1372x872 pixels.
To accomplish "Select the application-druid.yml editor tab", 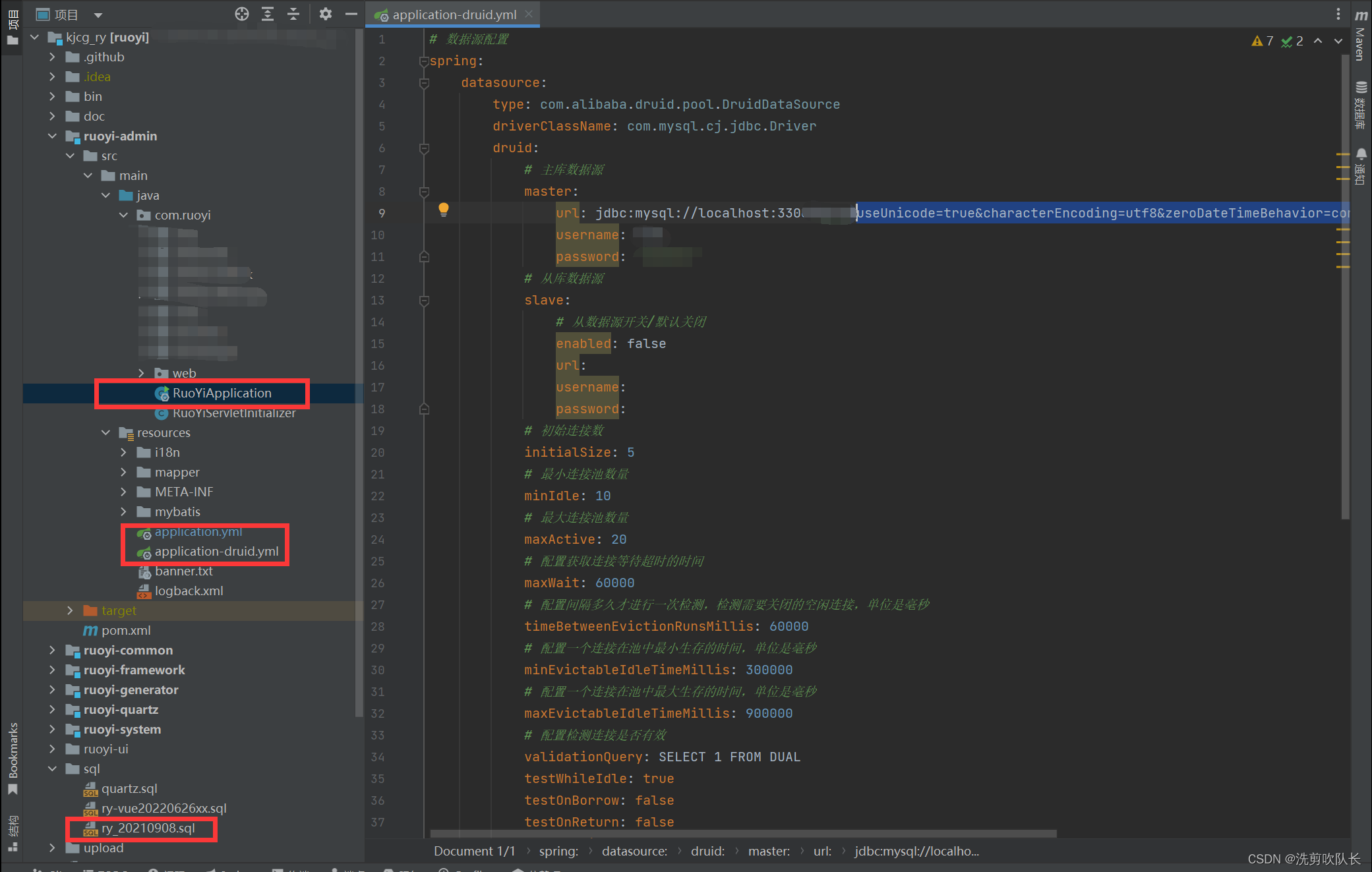I will 454,14.
